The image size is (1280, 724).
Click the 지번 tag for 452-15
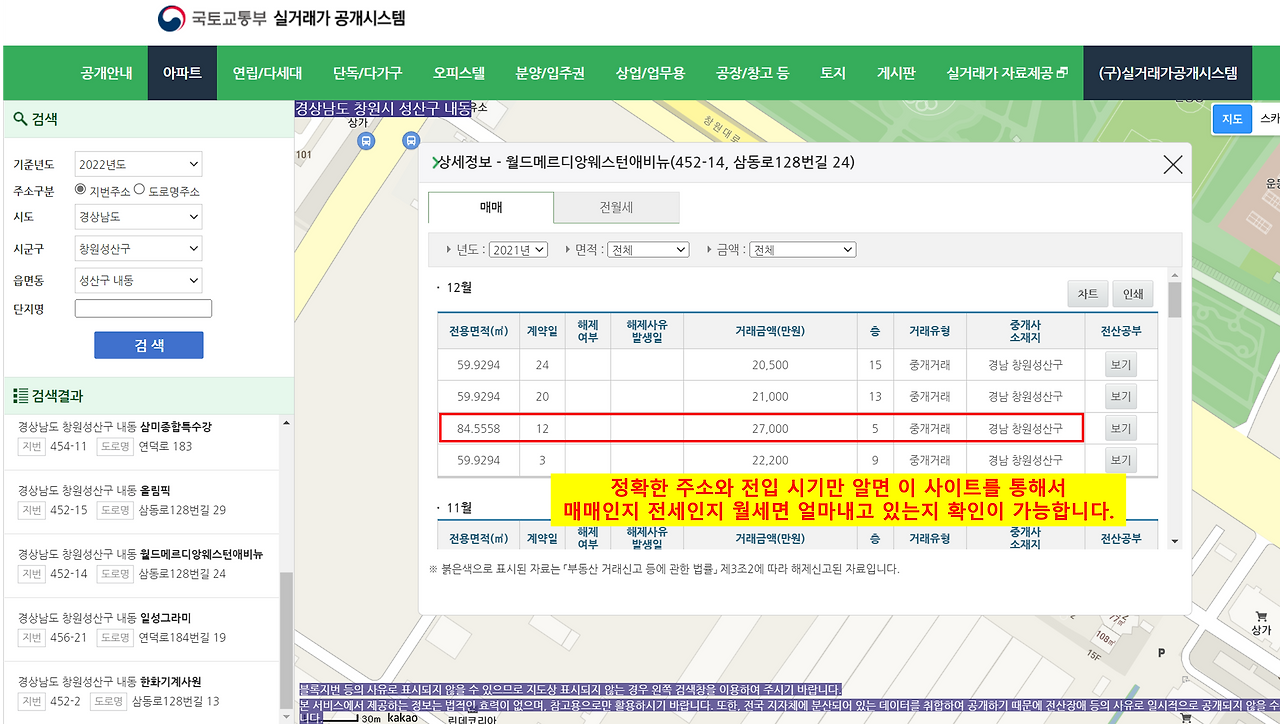click(32, 510)
